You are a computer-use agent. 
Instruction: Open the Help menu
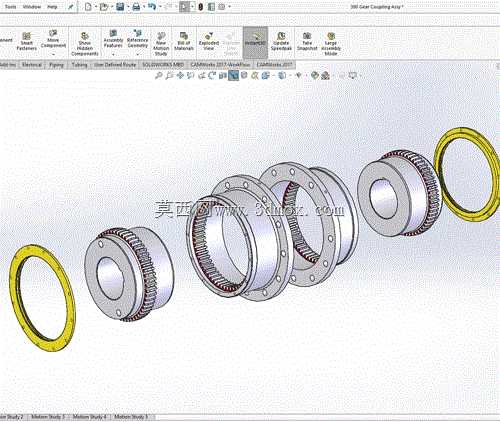pos(52,6)
